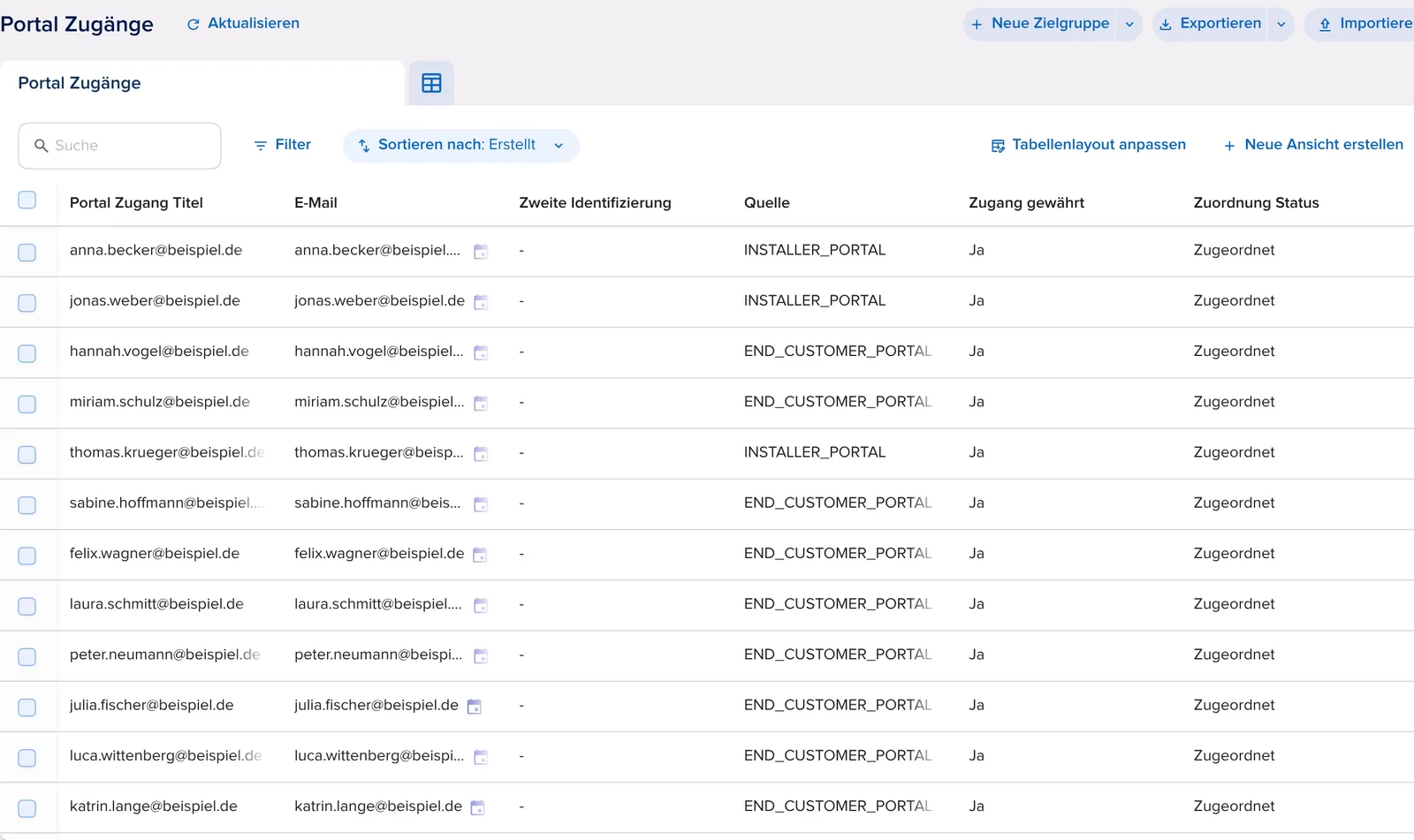The width and height of the screenshot is (1414, 840).
Task: Click the Zweite Identifizierung column header
Action: coord(595,202)
